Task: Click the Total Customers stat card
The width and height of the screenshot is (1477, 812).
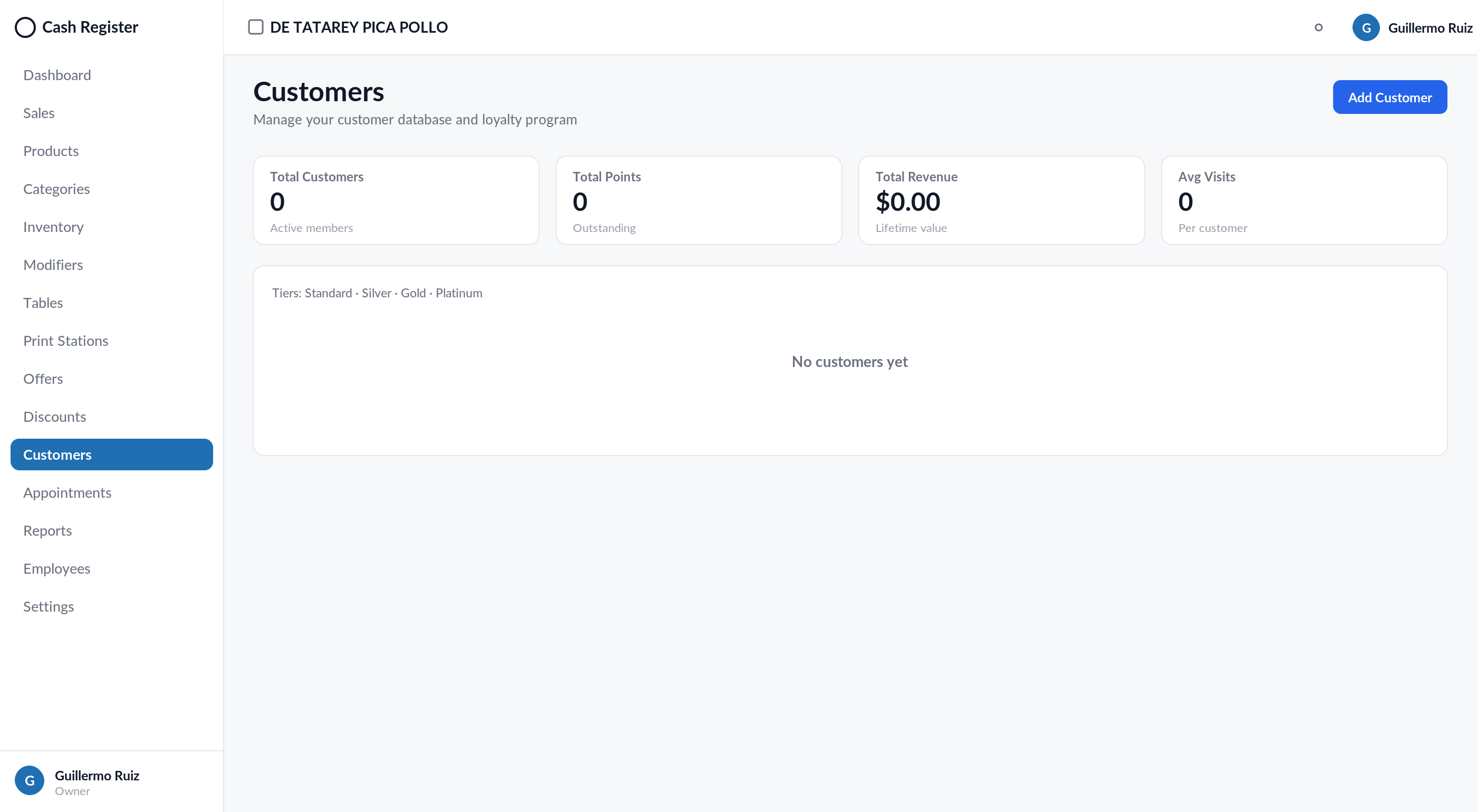Action: point(396,200)
